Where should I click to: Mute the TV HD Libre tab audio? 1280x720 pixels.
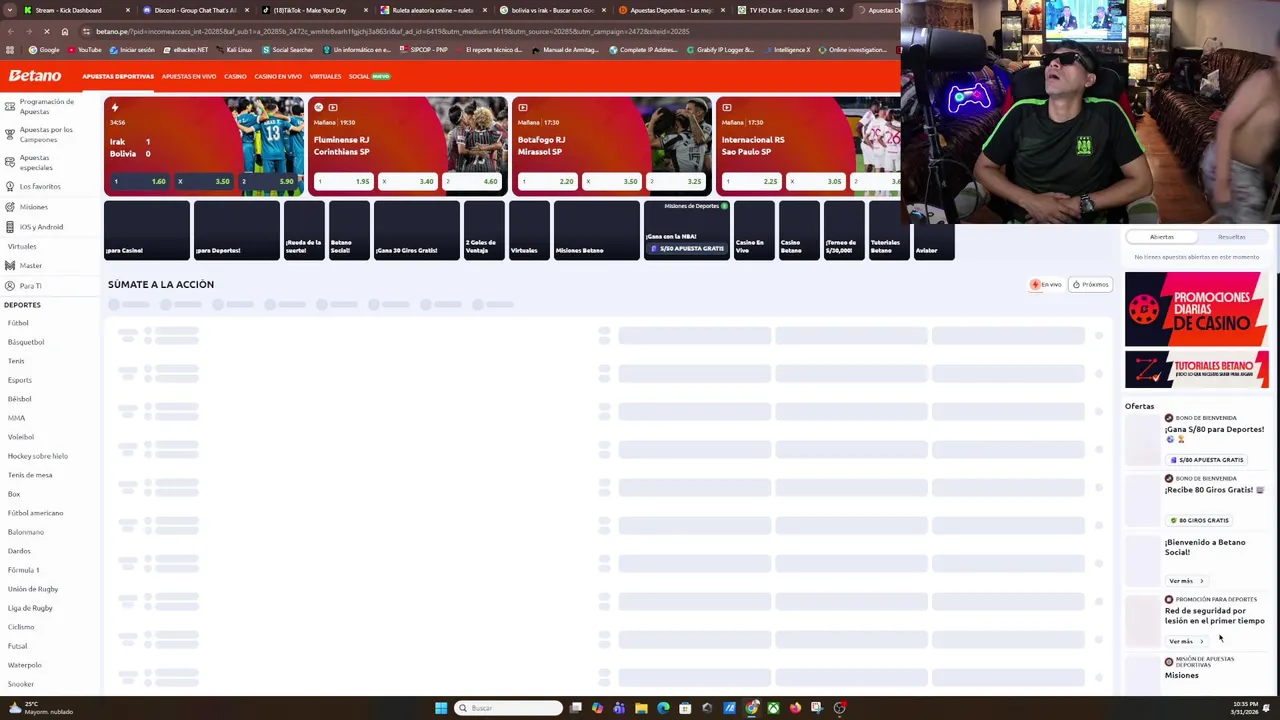point(829,10)
